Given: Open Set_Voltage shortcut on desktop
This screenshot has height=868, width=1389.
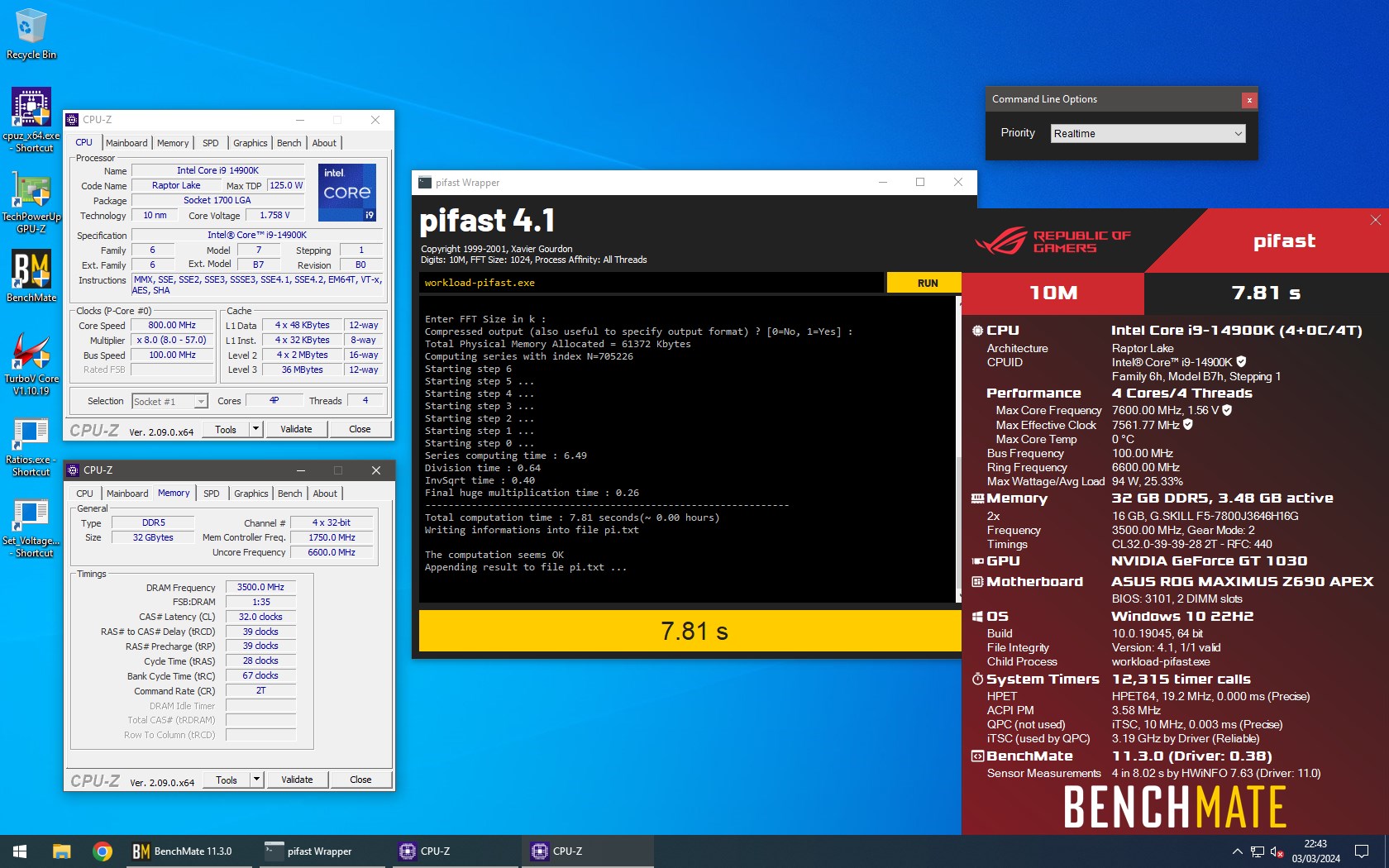Looking at the screenshot, I should [31, 527].
